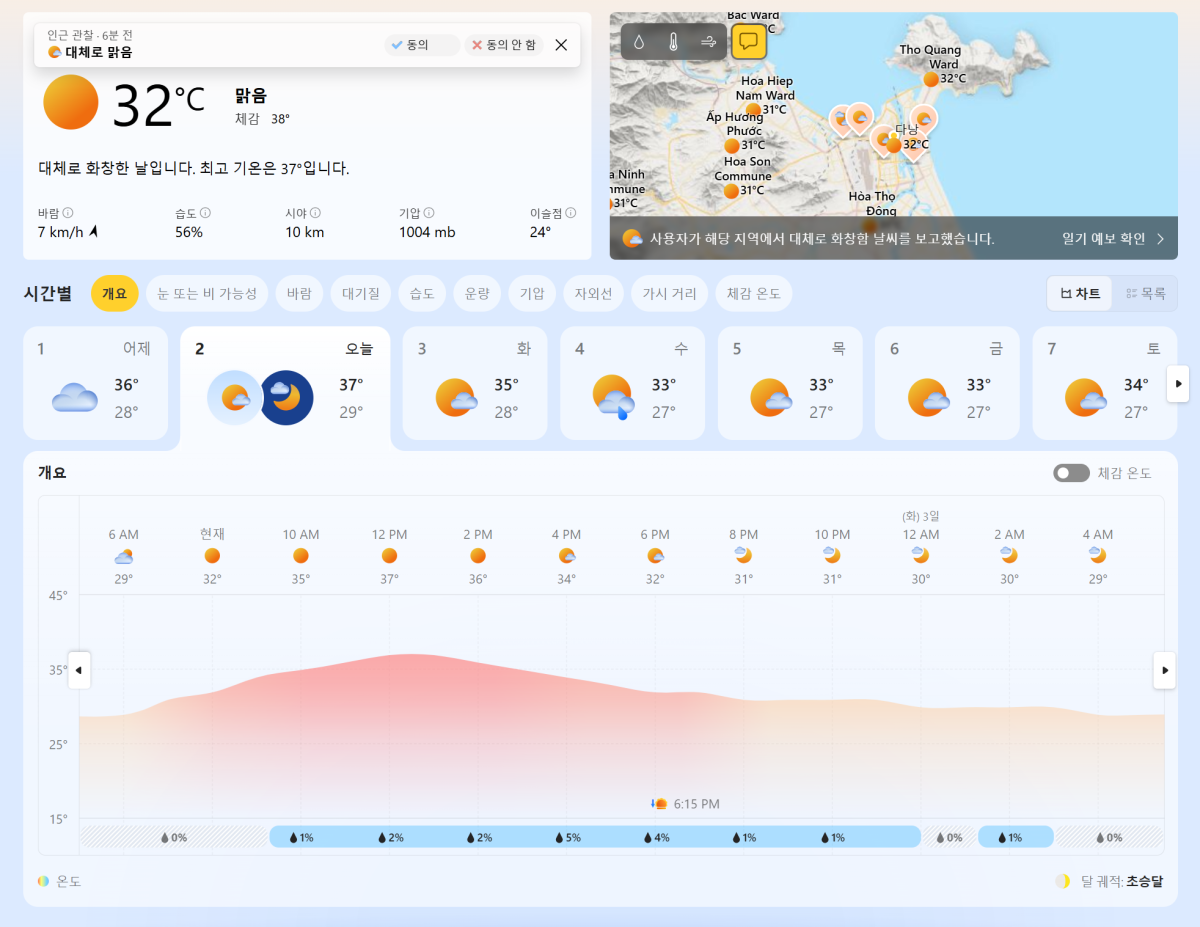The height and width of the screenshot is (927, 1200).
Task: Click the Hoa Son Commune map marker
Action: pos(731,190)
